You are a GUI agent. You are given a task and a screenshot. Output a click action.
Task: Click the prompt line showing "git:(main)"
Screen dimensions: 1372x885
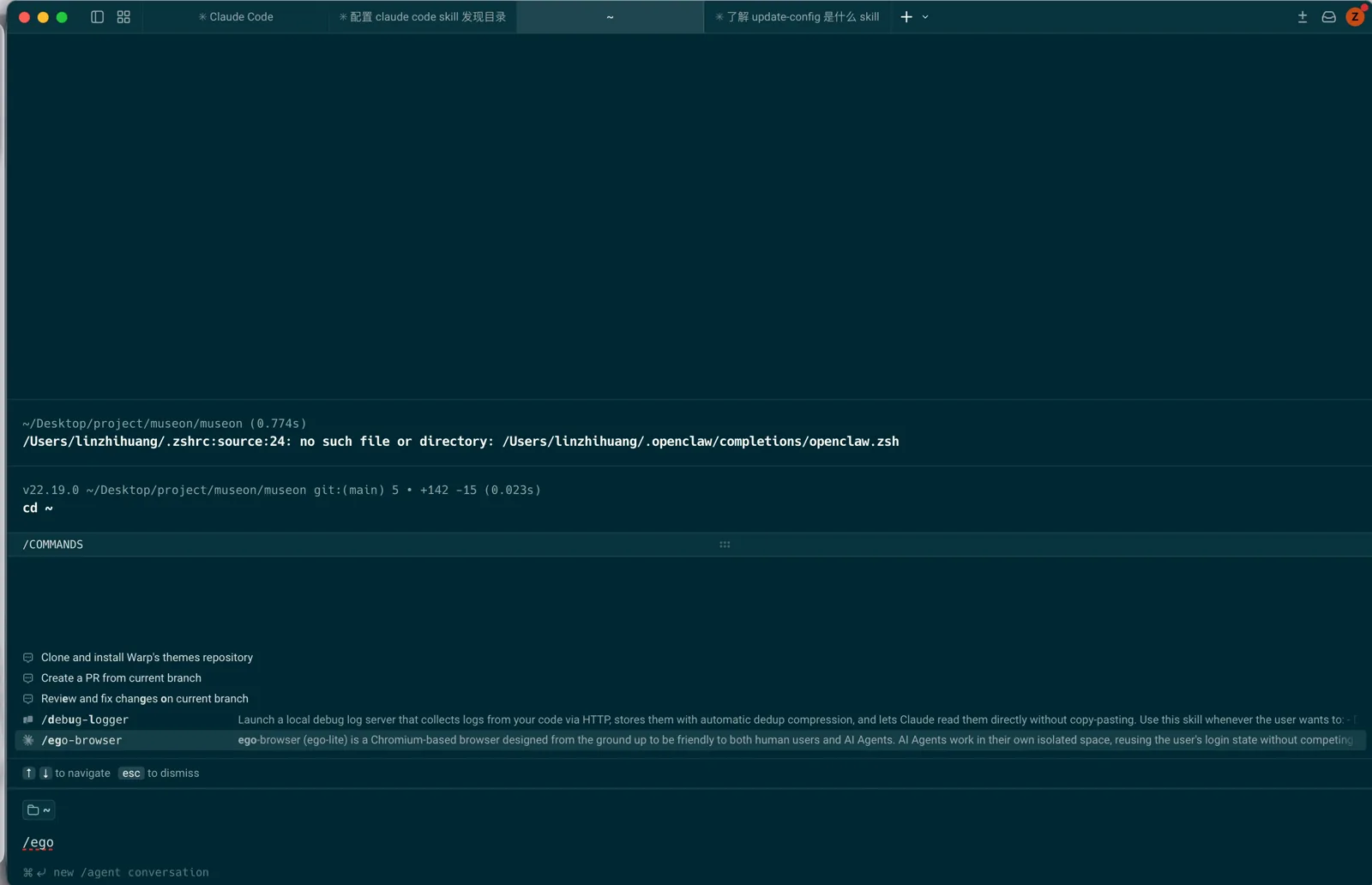click(x=281, y=491)
